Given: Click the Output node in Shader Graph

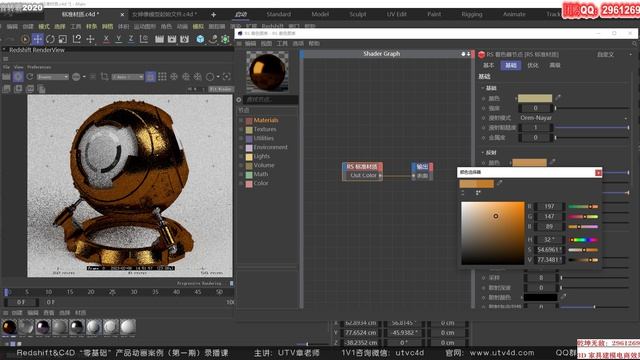Looking at the screenshot, I should point(422,171).
